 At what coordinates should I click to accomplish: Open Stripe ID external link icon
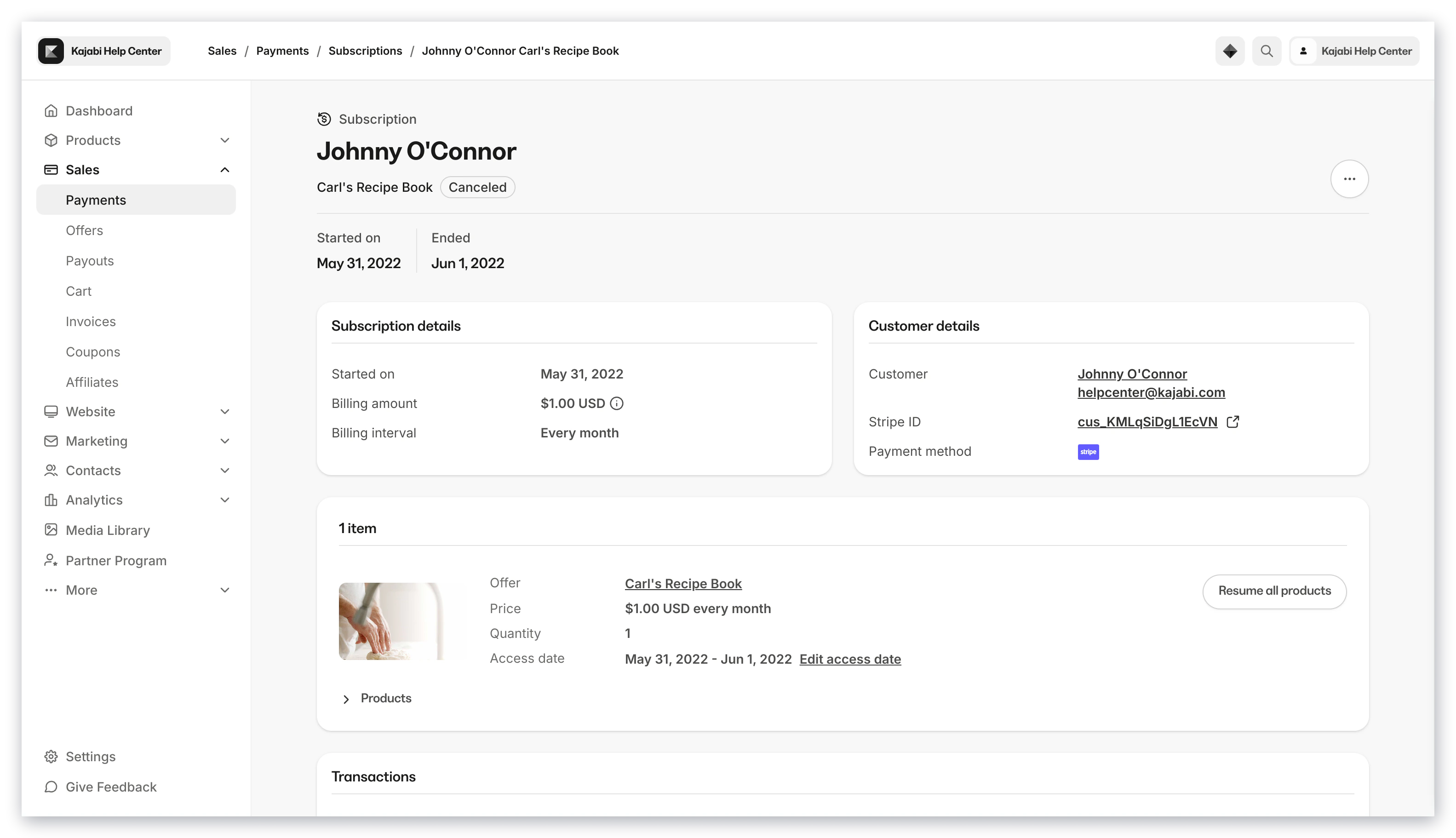[1232, 422]
